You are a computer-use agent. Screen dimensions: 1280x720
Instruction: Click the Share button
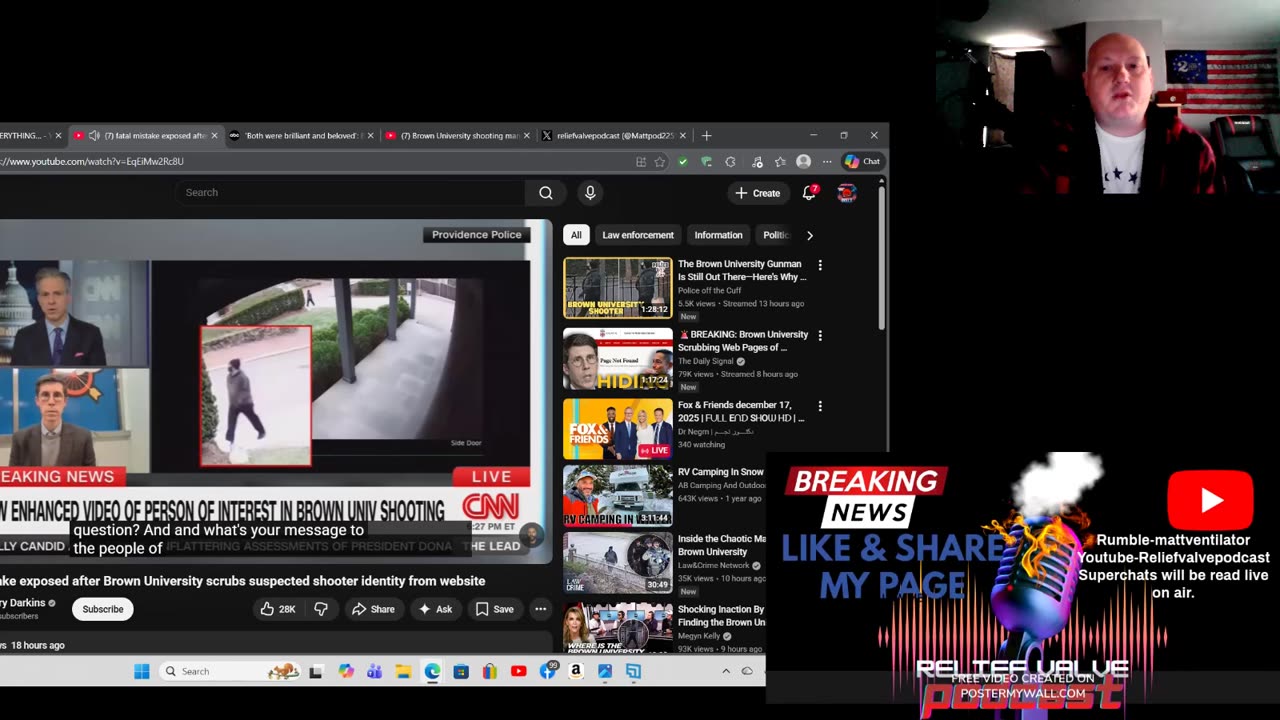pos(372,609)
